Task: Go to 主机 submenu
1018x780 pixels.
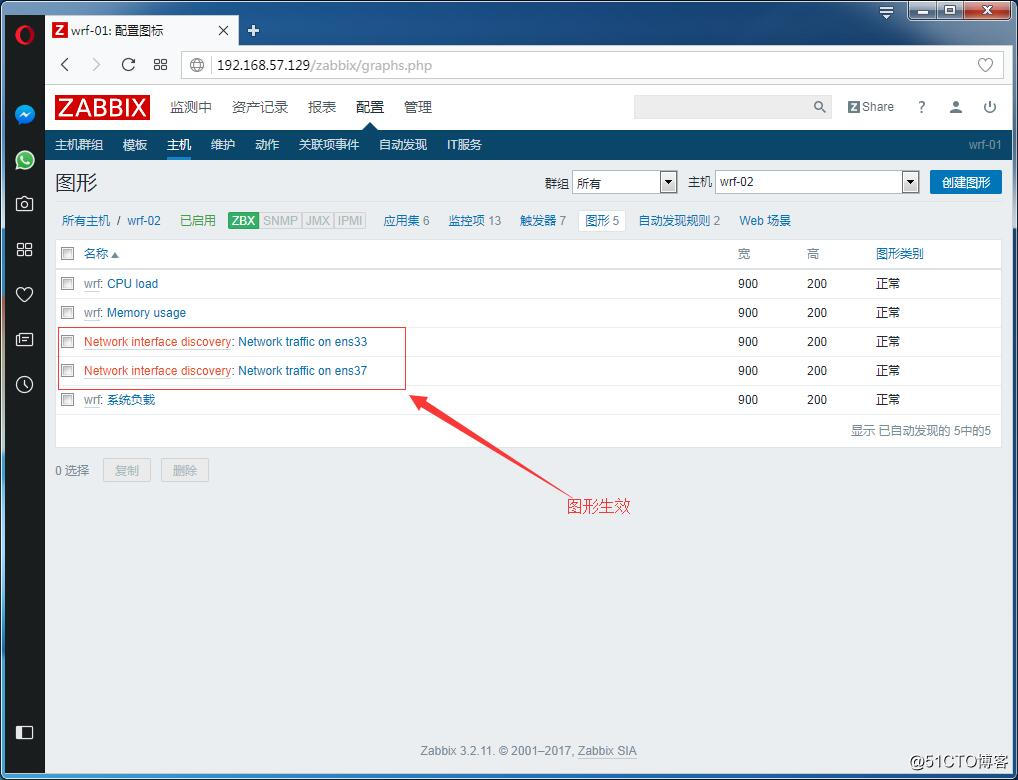Action: tap(179, 145)
